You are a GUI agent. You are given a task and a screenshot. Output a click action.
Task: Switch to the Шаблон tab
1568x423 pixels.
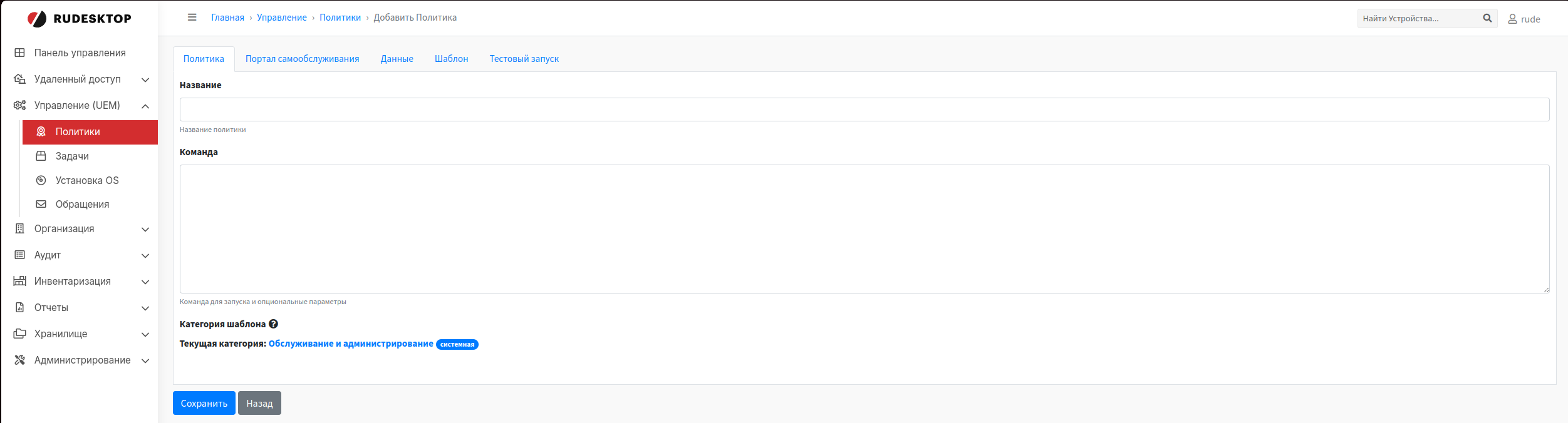point(451,59)
